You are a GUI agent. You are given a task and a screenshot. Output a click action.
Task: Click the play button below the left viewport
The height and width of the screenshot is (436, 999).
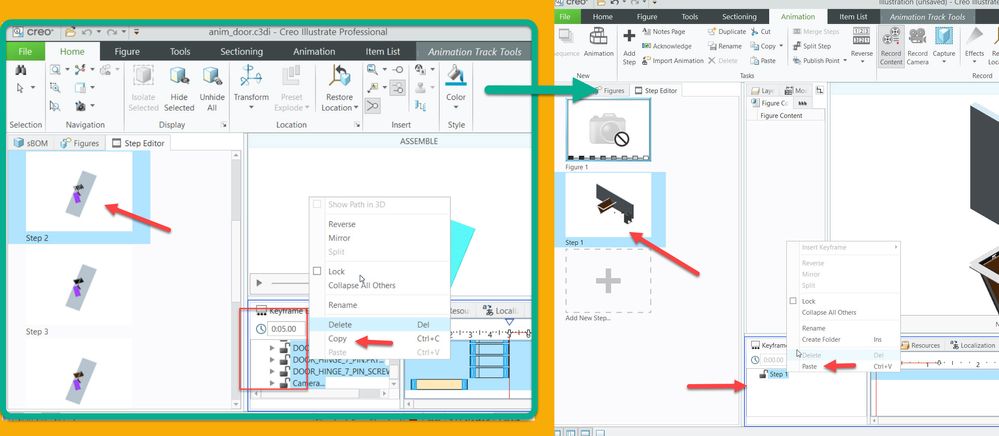pyautogui.click(x=259, y=282)
